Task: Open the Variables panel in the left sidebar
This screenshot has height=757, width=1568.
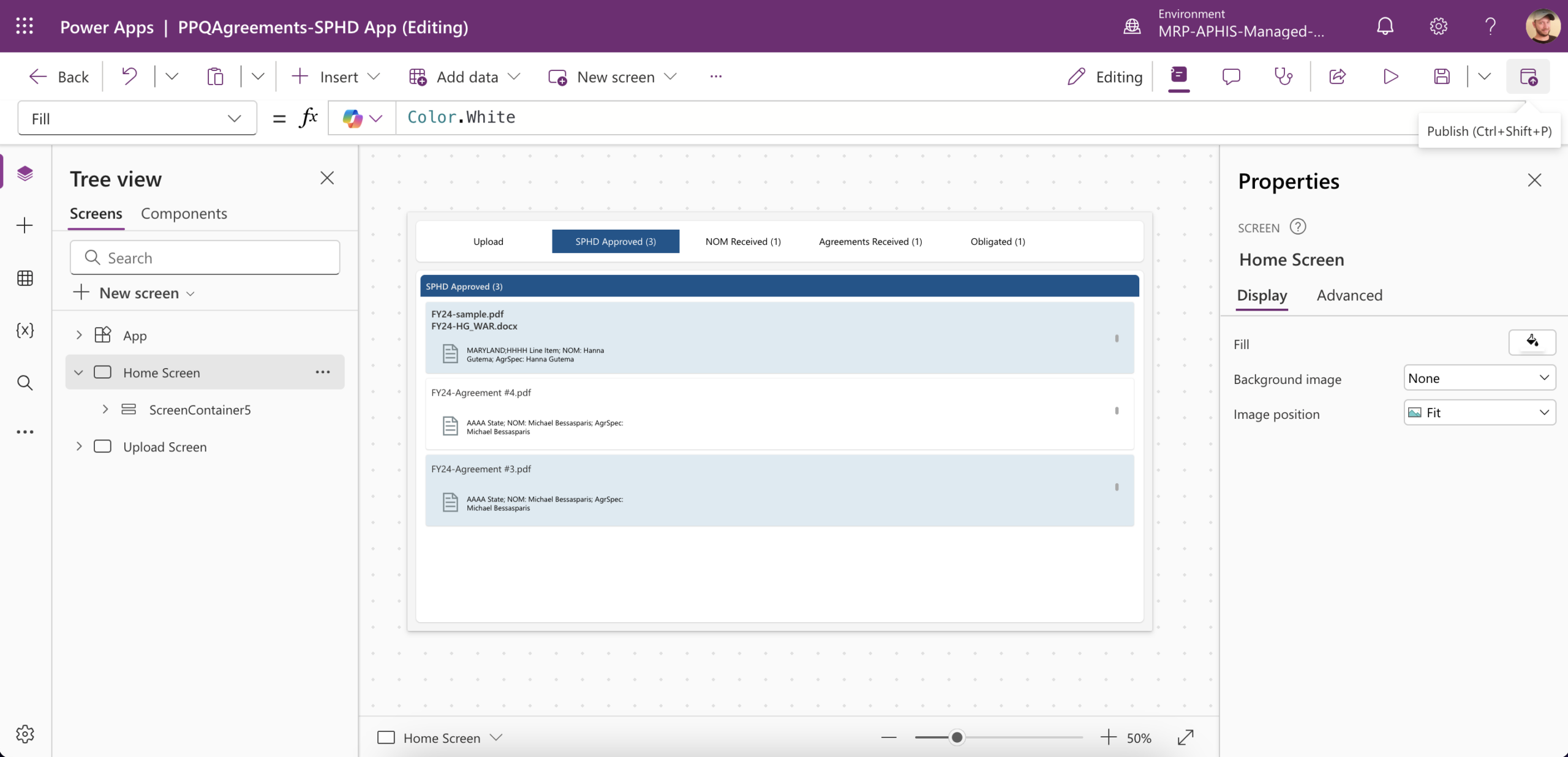Action: click(25, 331)
